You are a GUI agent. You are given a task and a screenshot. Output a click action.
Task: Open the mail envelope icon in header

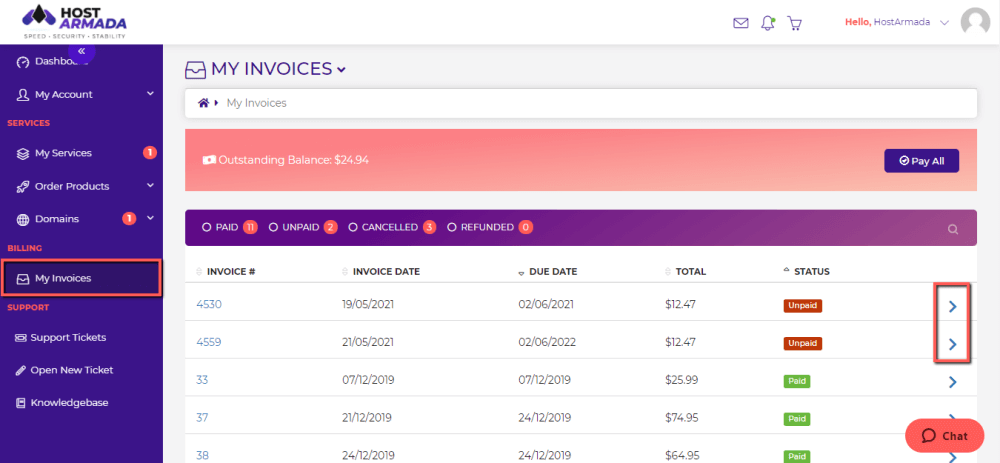point(740,24)
